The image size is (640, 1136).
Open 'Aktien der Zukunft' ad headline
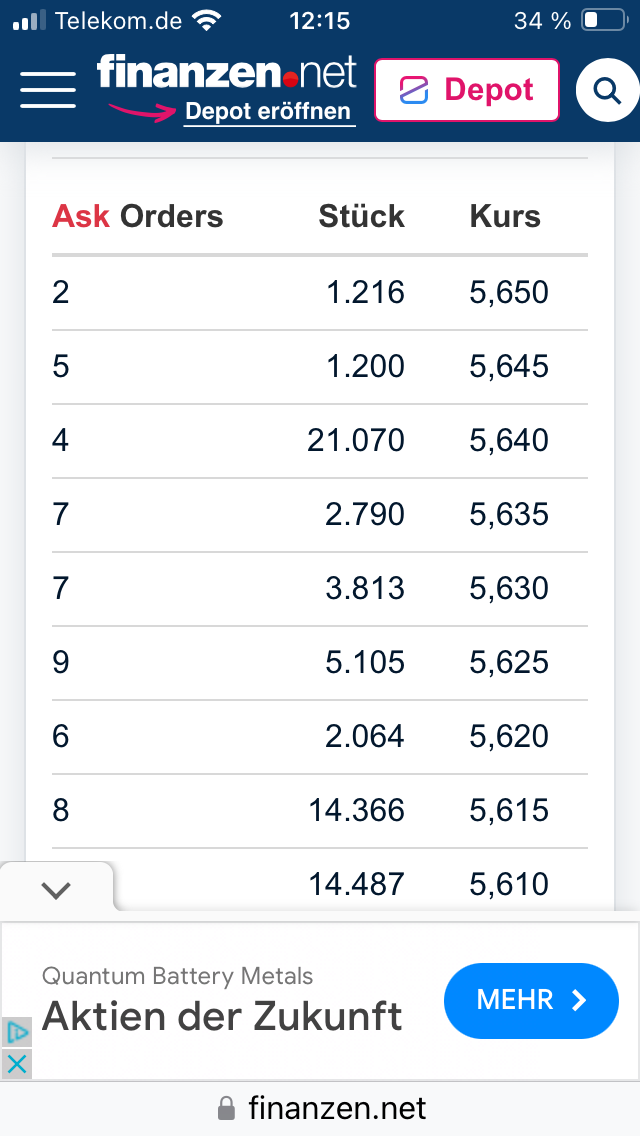pyautogui.click(x=222, y=1016)
